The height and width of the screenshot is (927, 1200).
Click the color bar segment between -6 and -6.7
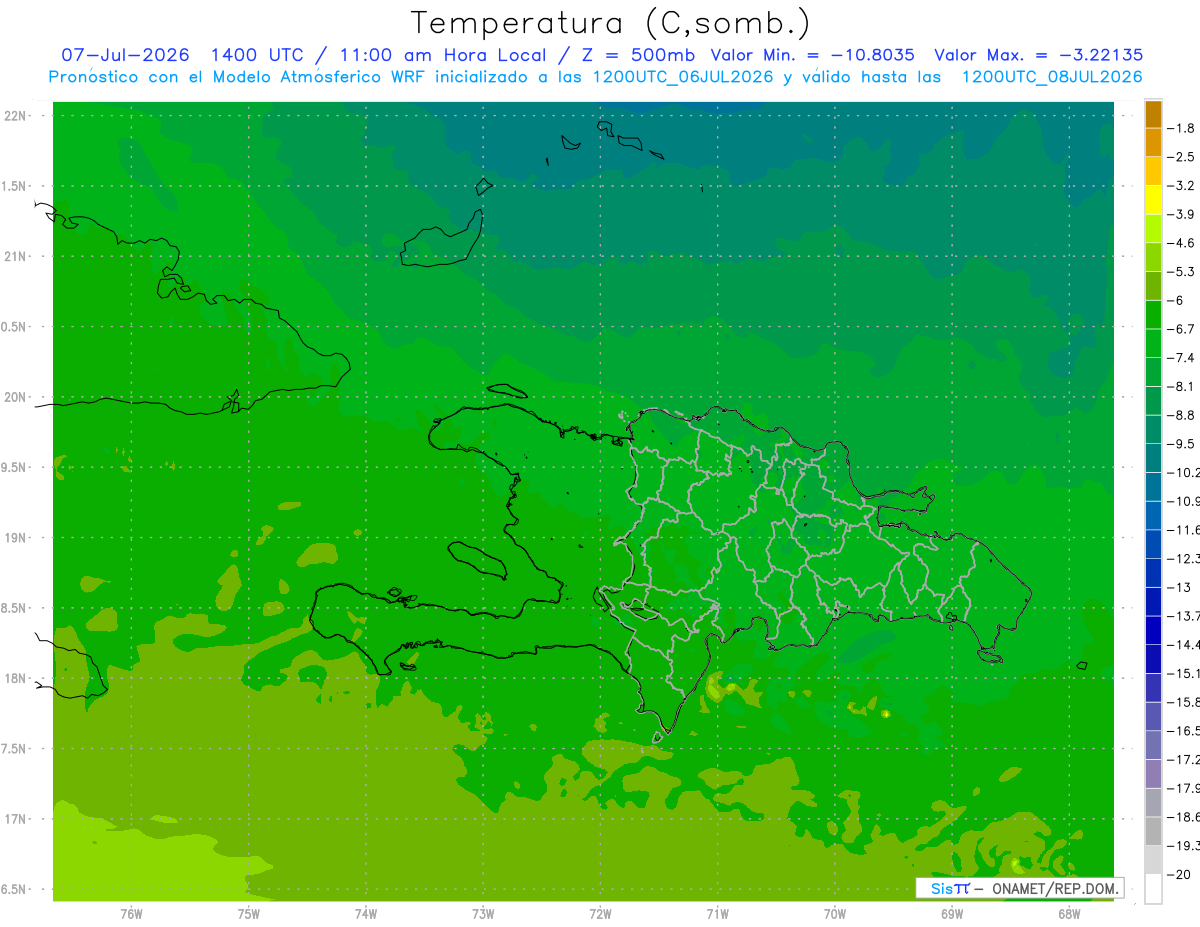[1153, 314]
